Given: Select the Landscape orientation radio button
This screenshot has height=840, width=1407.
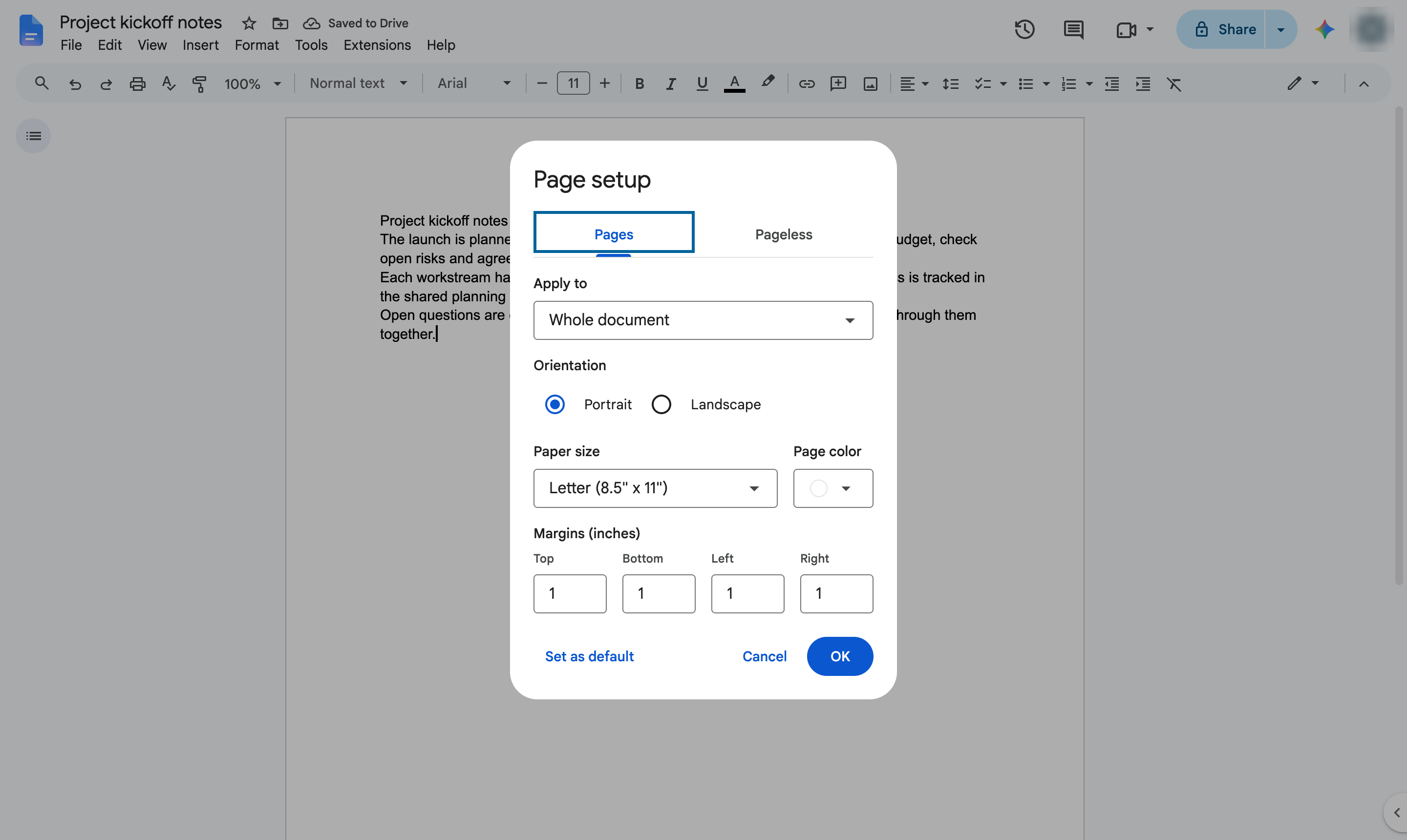Looking at the screenshot, I should (661, 404).
